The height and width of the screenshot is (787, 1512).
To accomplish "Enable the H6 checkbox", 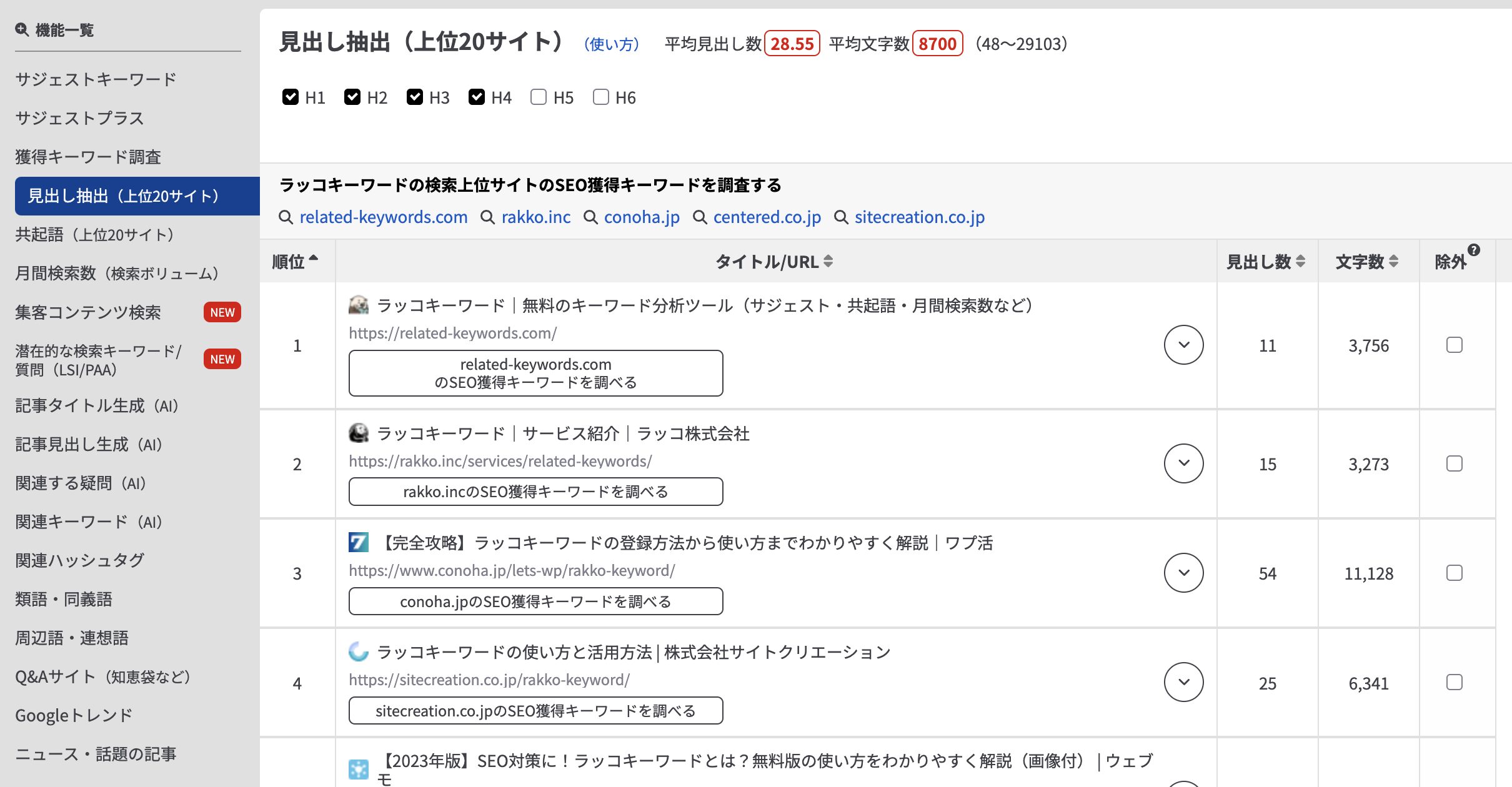I will coord(601,97).
